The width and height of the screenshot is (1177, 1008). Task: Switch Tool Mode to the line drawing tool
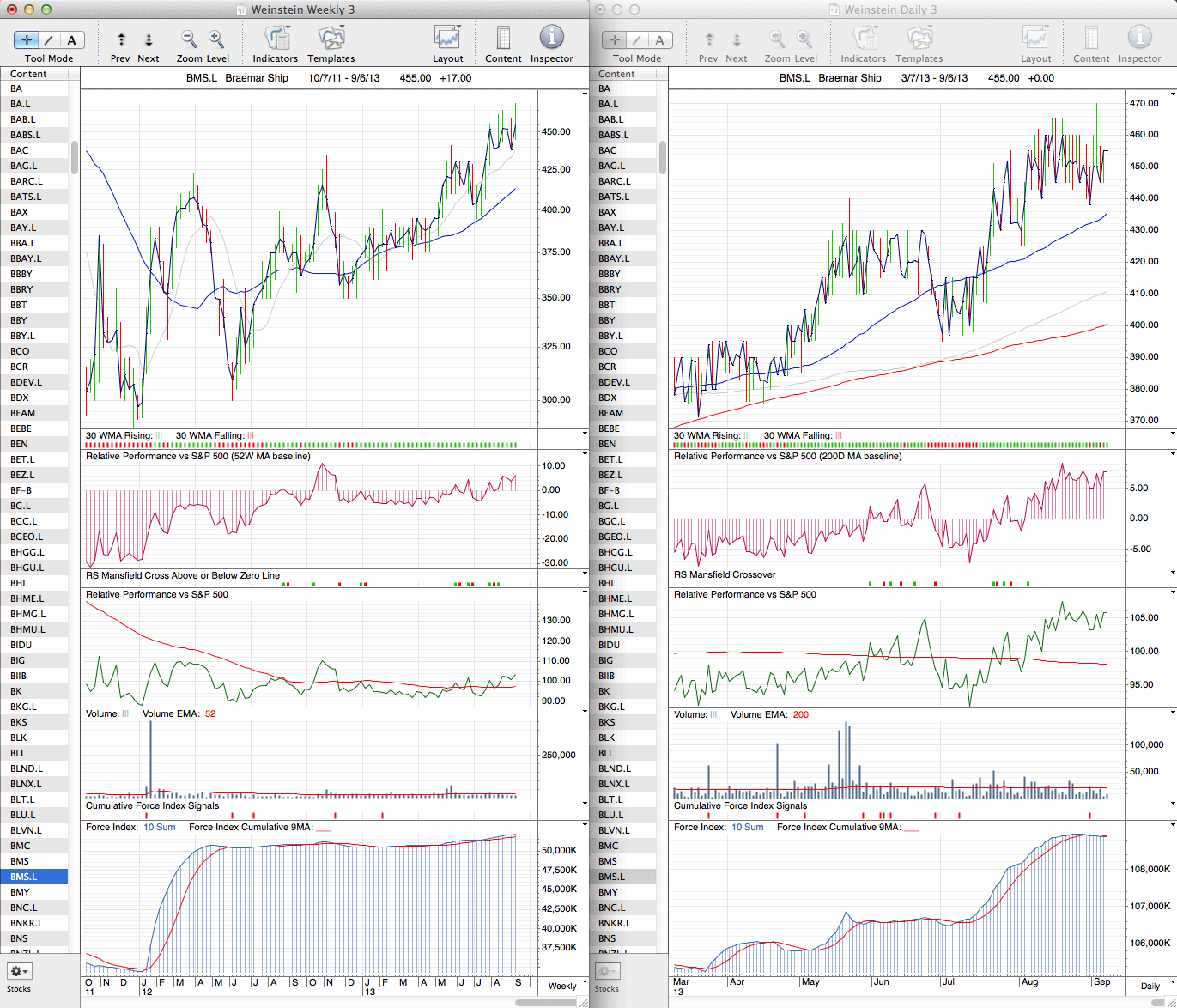[49, 39]
